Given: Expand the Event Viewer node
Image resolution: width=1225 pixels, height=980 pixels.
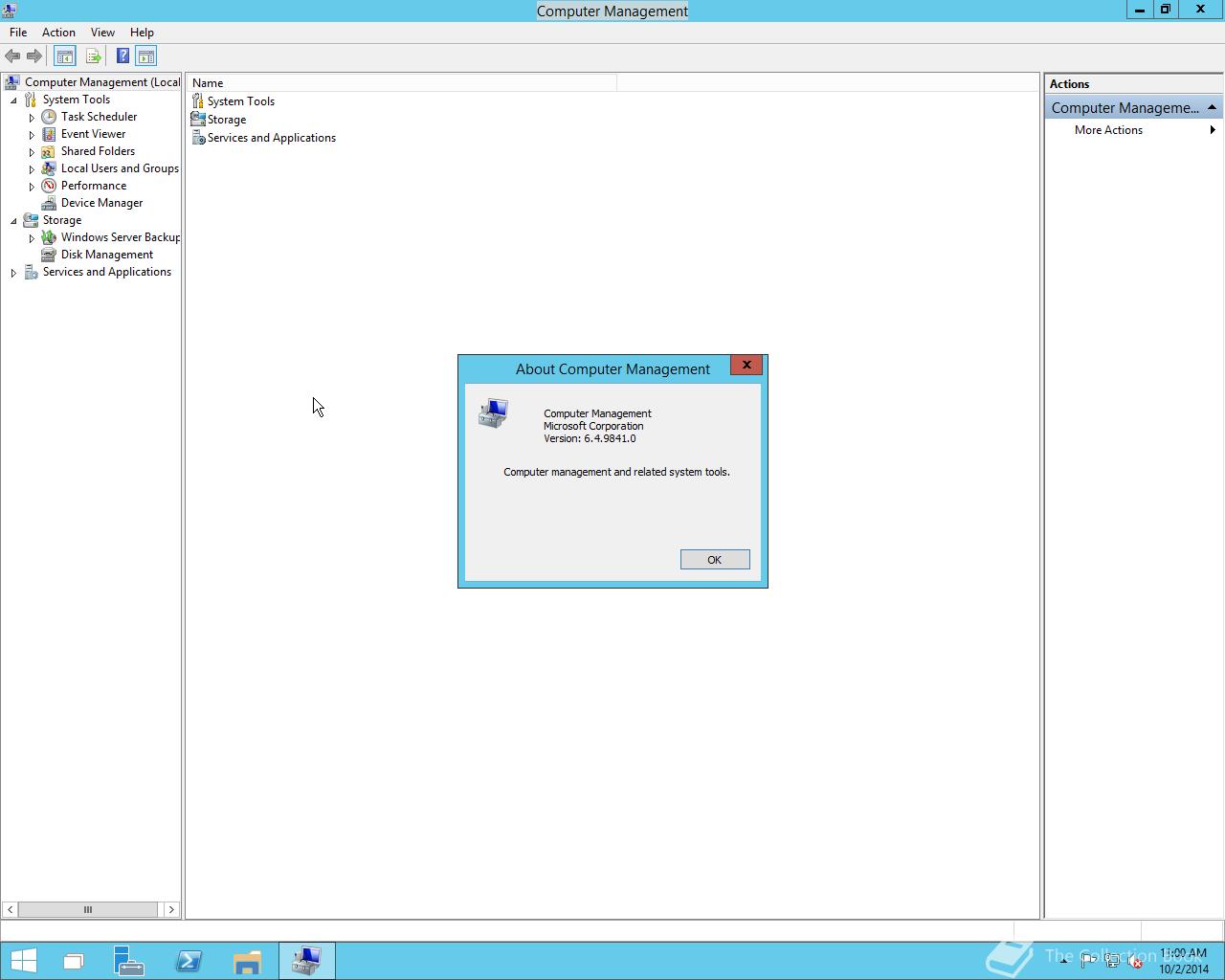Looking at the screenshot, I should (x=32, y=135).
